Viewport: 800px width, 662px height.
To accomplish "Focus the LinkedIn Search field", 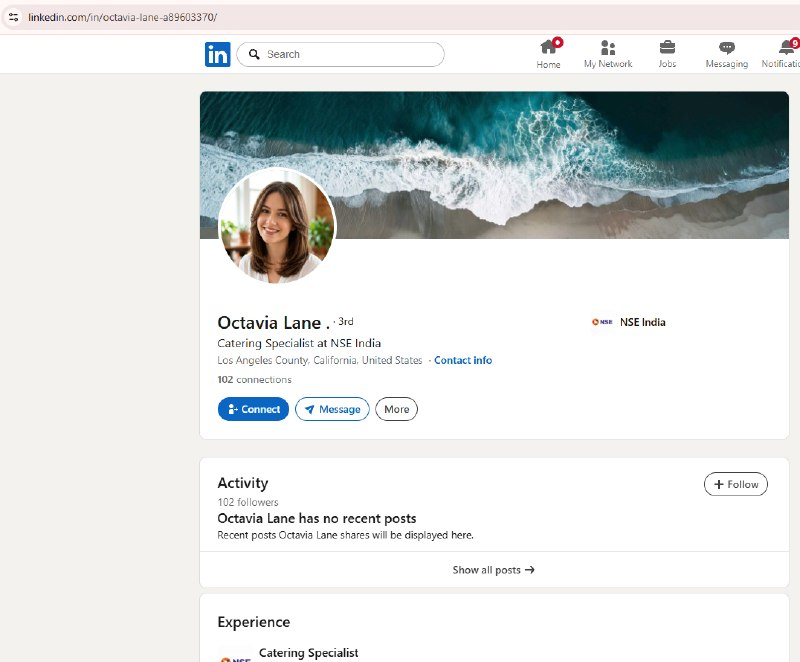I will [x=340, y=54].
